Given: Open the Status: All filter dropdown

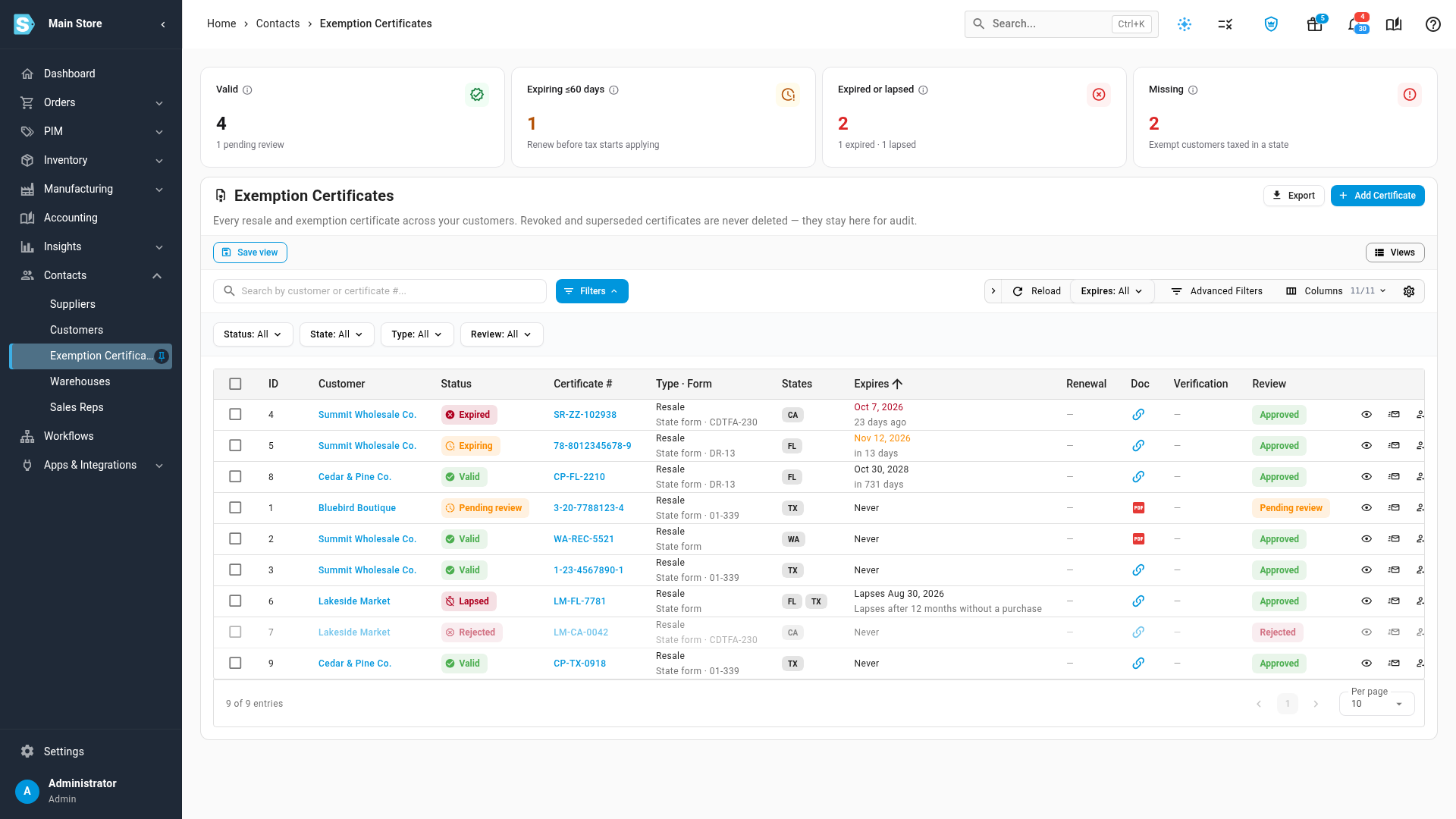Looking at the screenshot, I should pos(253,334).
